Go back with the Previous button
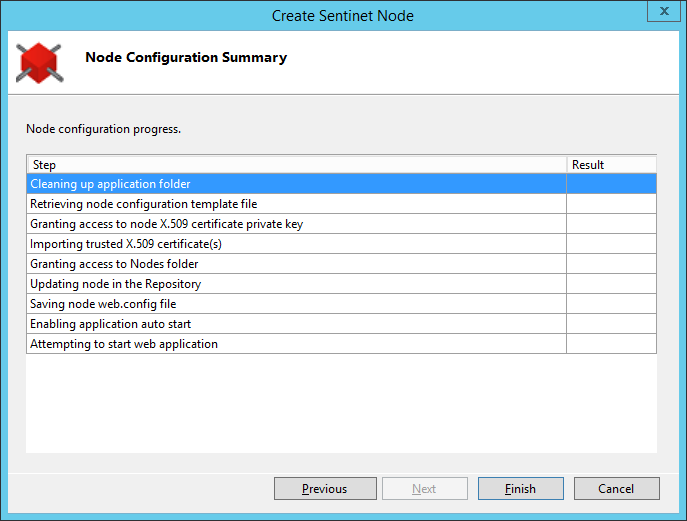Image resolution: width=687 pixels, height=521 pixels. click(x=325, y=489)
